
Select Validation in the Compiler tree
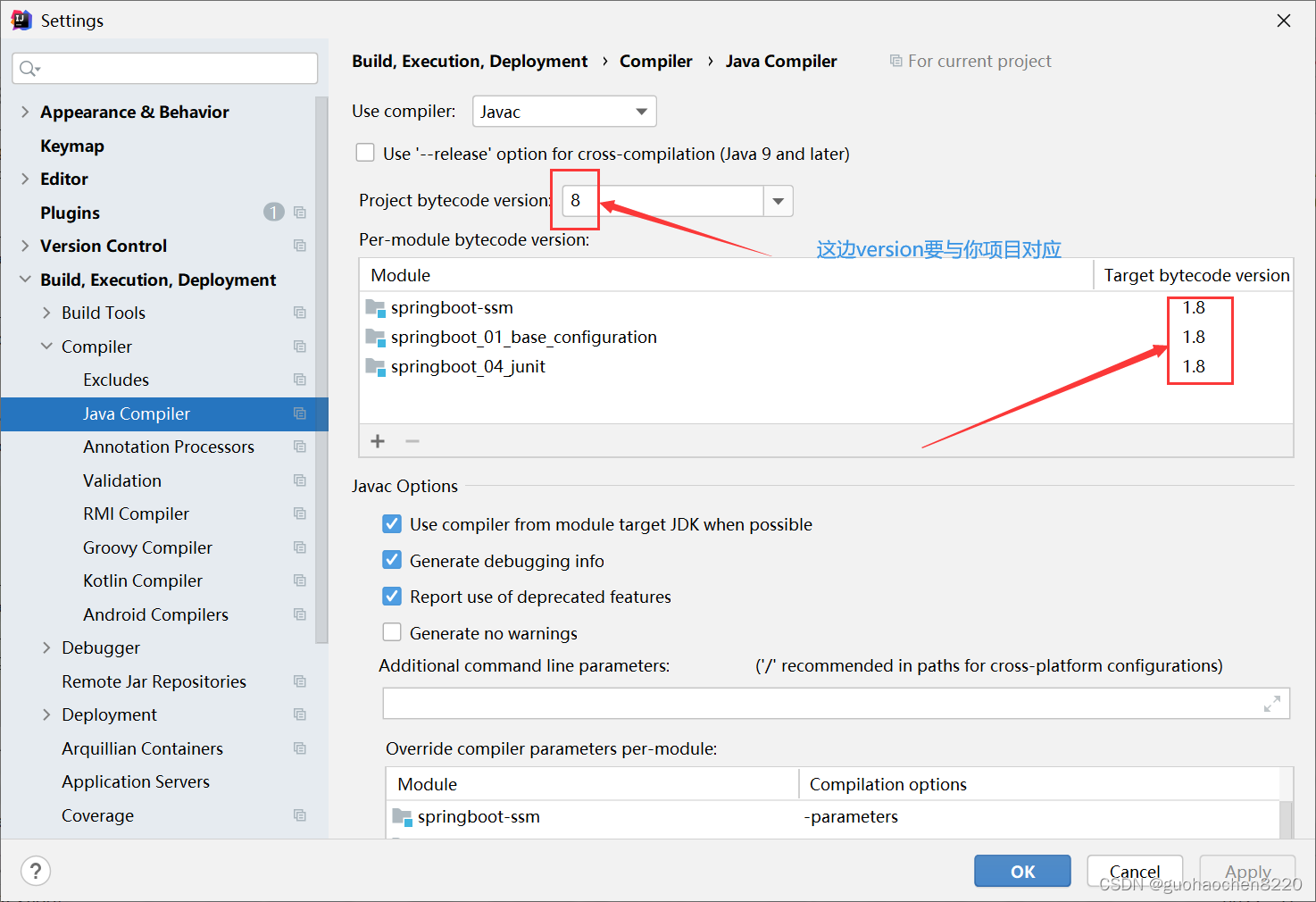click(x=122, y=480)
